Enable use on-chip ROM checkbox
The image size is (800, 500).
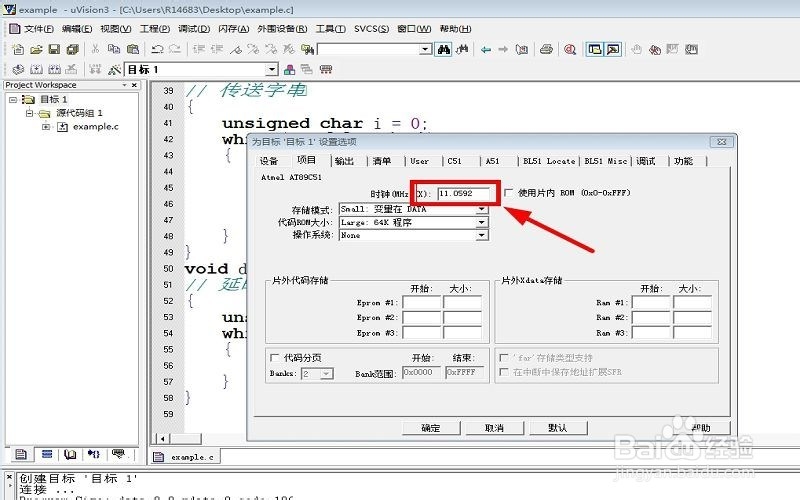click(x=508, y=192)
